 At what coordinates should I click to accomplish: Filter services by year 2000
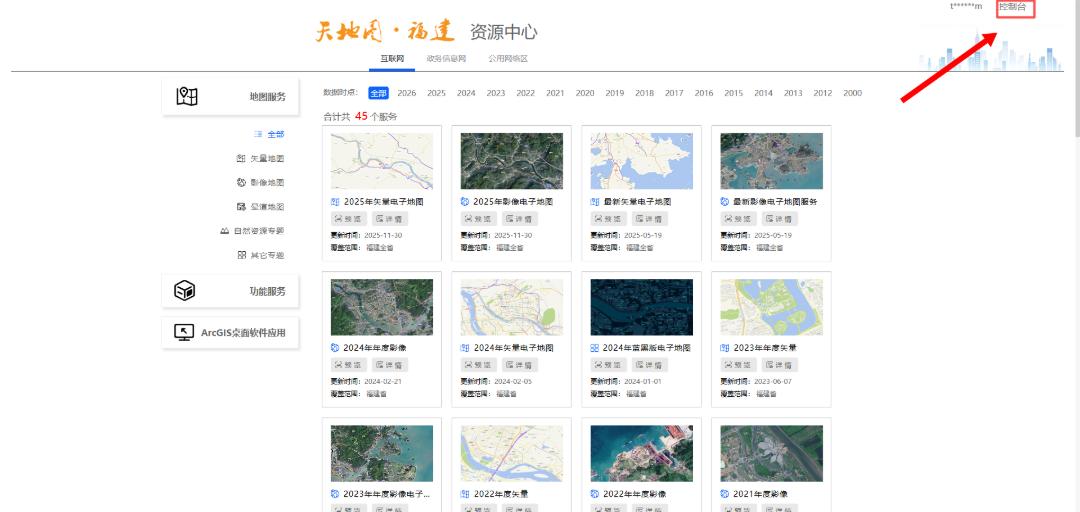pyautogui.click(x=853, y=93)
